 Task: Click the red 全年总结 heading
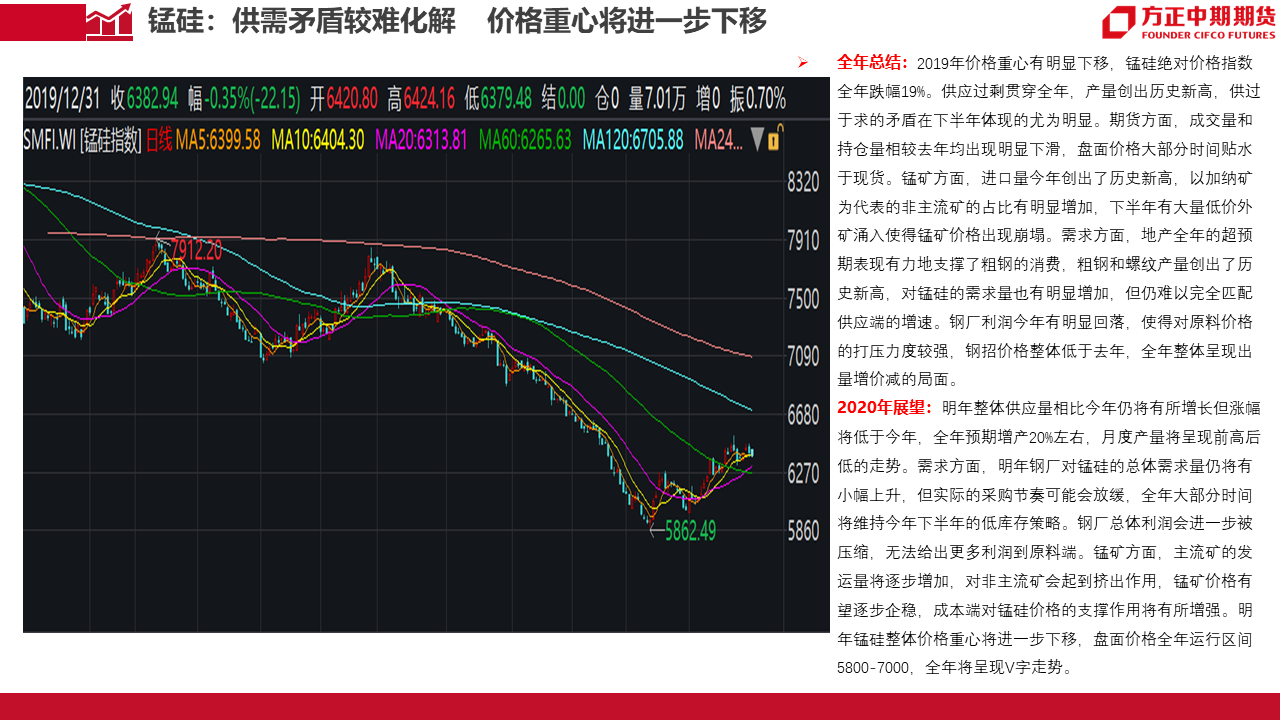click(x=873, y=62)
